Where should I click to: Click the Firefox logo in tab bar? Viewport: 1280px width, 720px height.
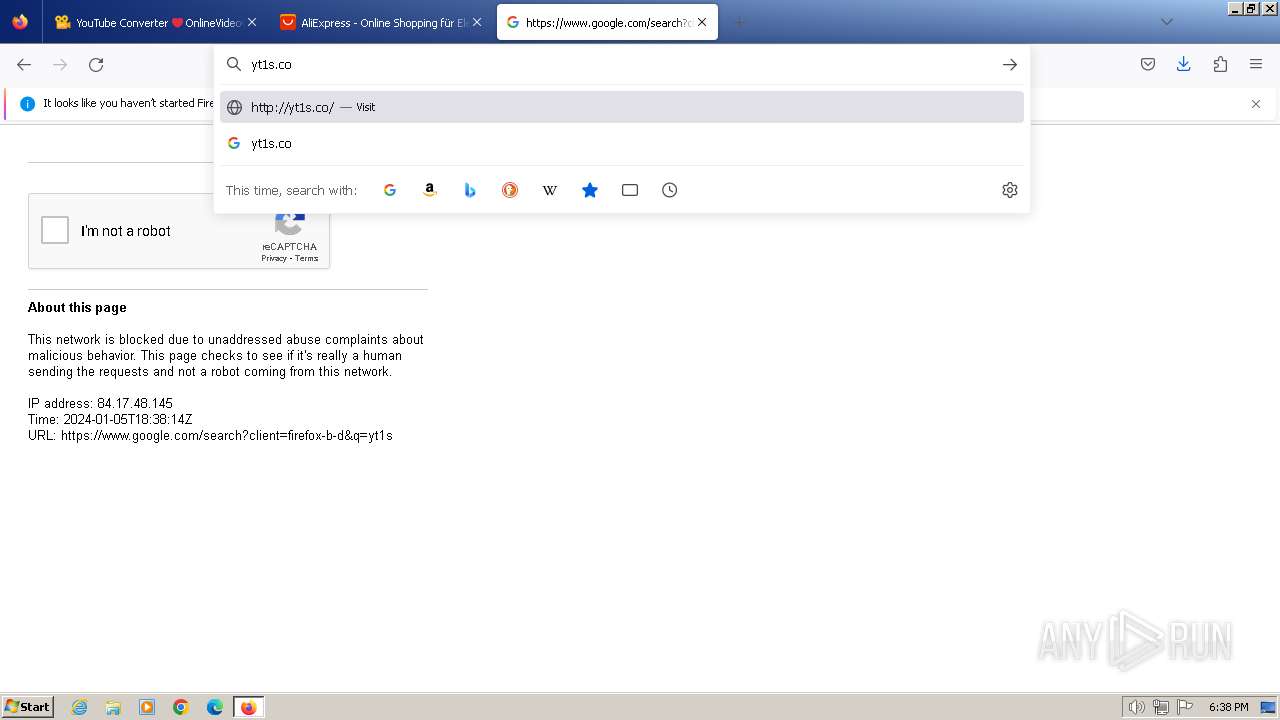point(20,22)
